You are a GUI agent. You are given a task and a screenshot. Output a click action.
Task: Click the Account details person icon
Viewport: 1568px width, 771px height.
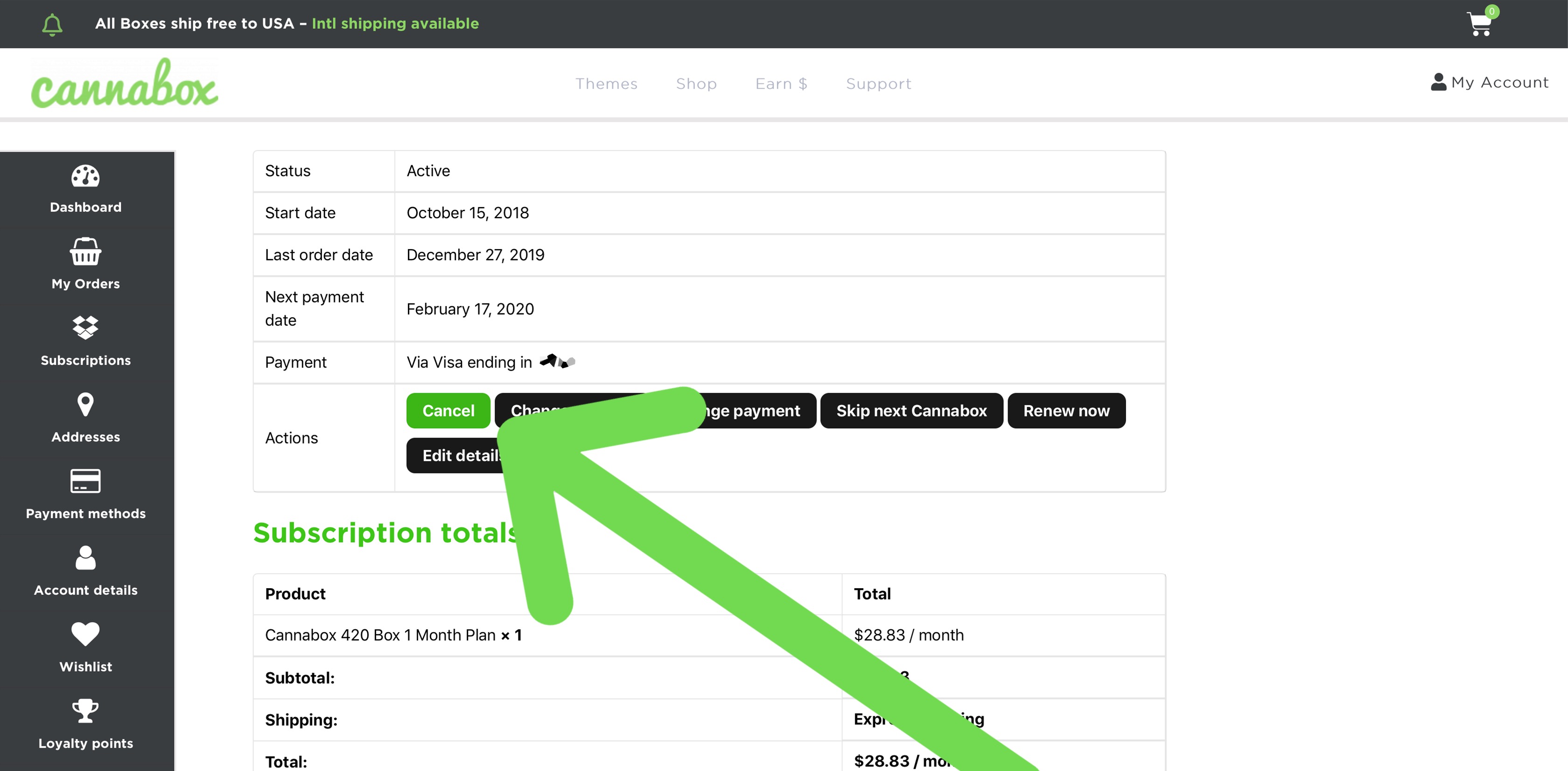pyautogui.click(x=85, y=557)
